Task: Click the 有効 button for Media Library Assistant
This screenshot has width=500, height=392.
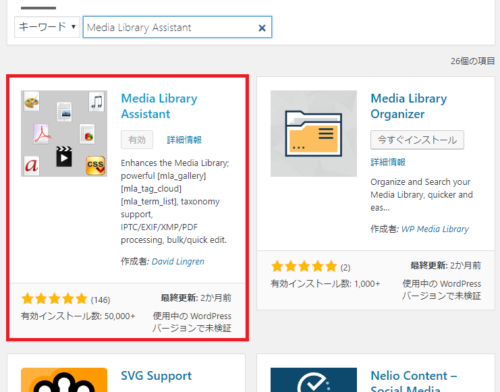Action: [x=137, y=140]
